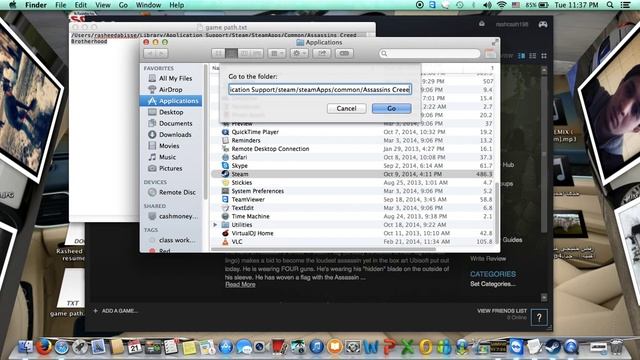The width and height of the screenshot is (640, 360).
Task: Launch iTunes from the Dock
Action: coord(316,347)
